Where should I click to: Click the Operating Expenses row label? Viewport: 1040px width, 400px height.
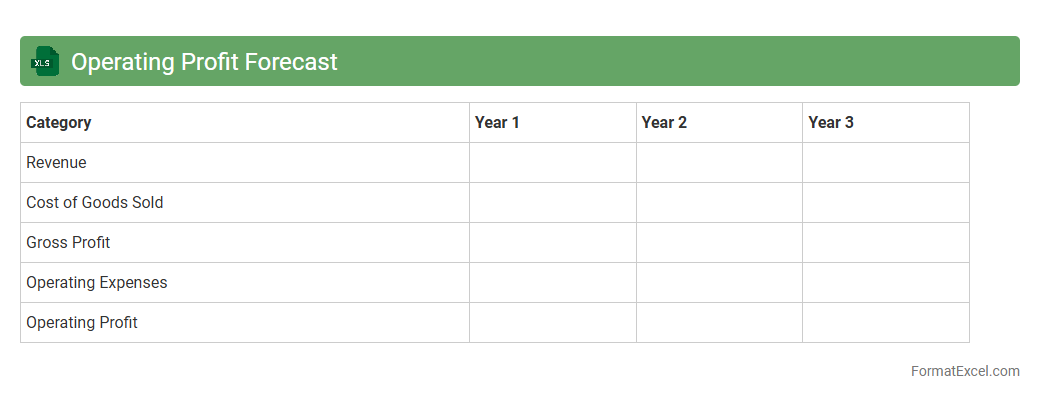(97, 283)
